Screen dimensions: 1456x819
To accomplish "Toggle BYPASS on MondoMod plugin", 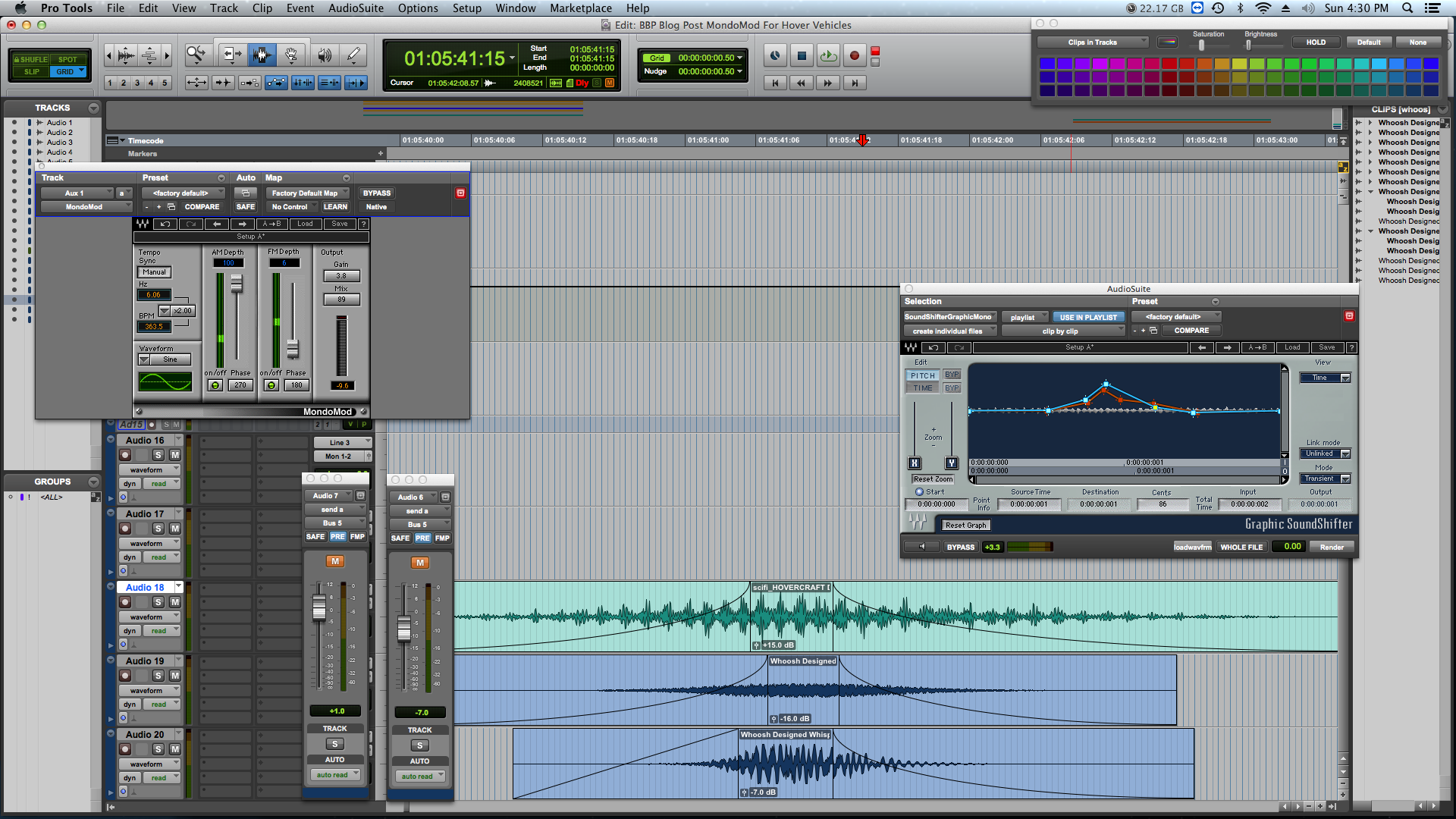I will 377,193.
